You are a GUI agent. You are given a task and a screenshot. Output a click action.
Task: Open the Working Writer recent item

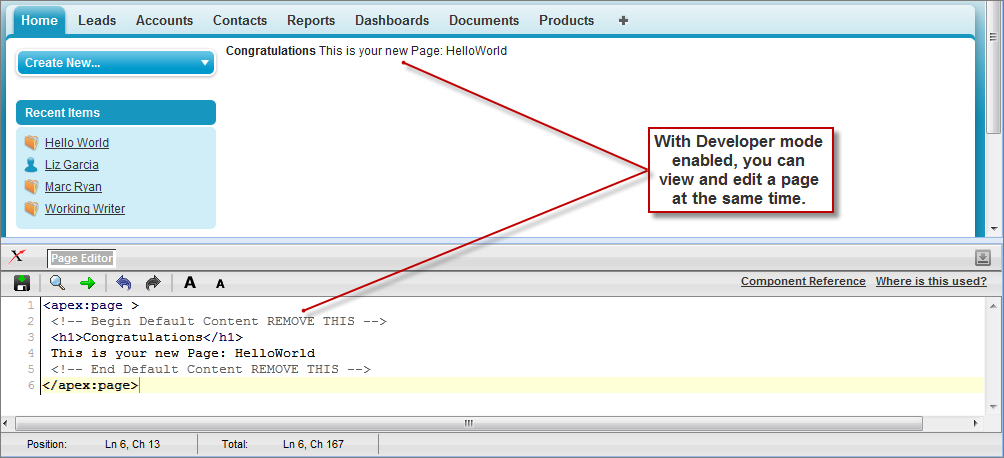84,209
